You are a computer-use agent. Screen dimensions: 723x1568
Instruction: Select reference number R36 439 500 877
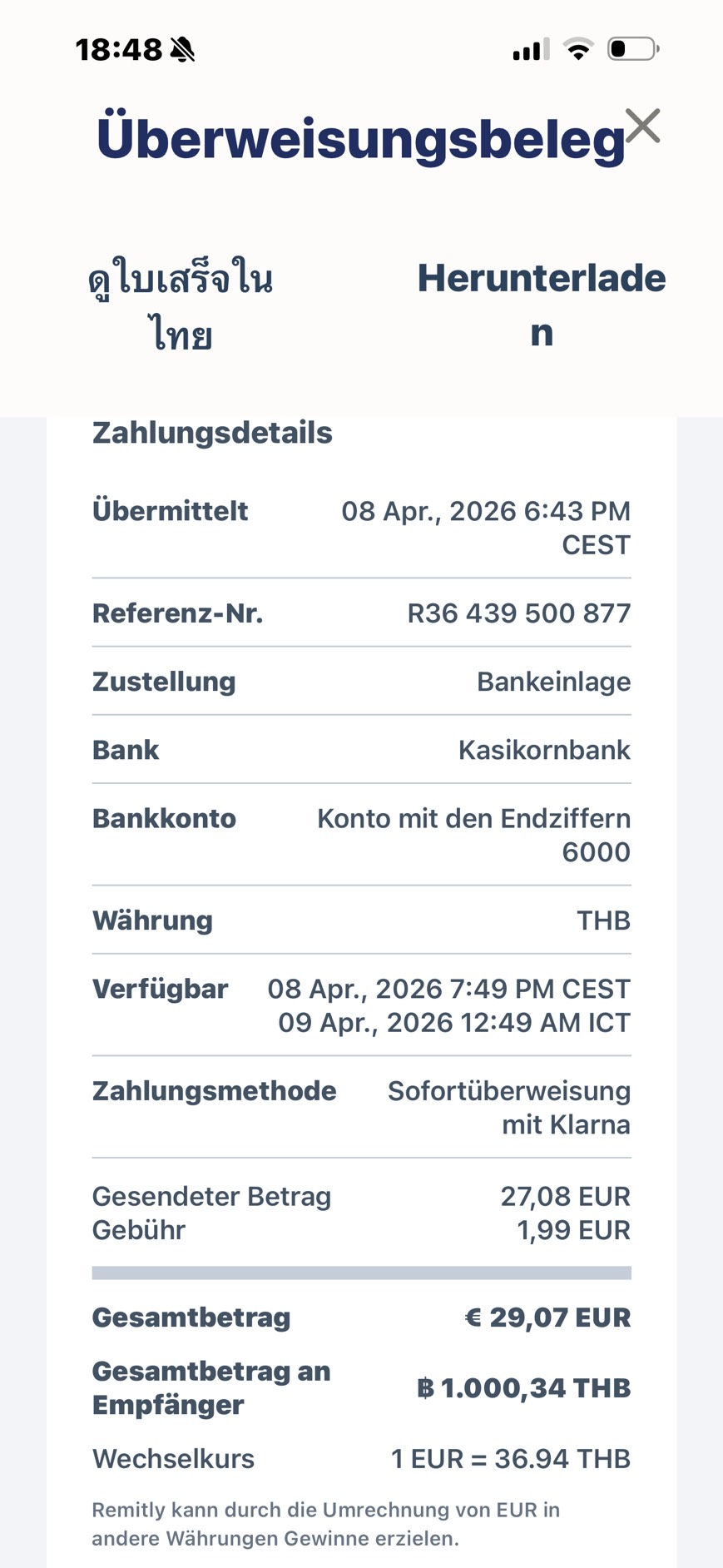click(518, 613)
